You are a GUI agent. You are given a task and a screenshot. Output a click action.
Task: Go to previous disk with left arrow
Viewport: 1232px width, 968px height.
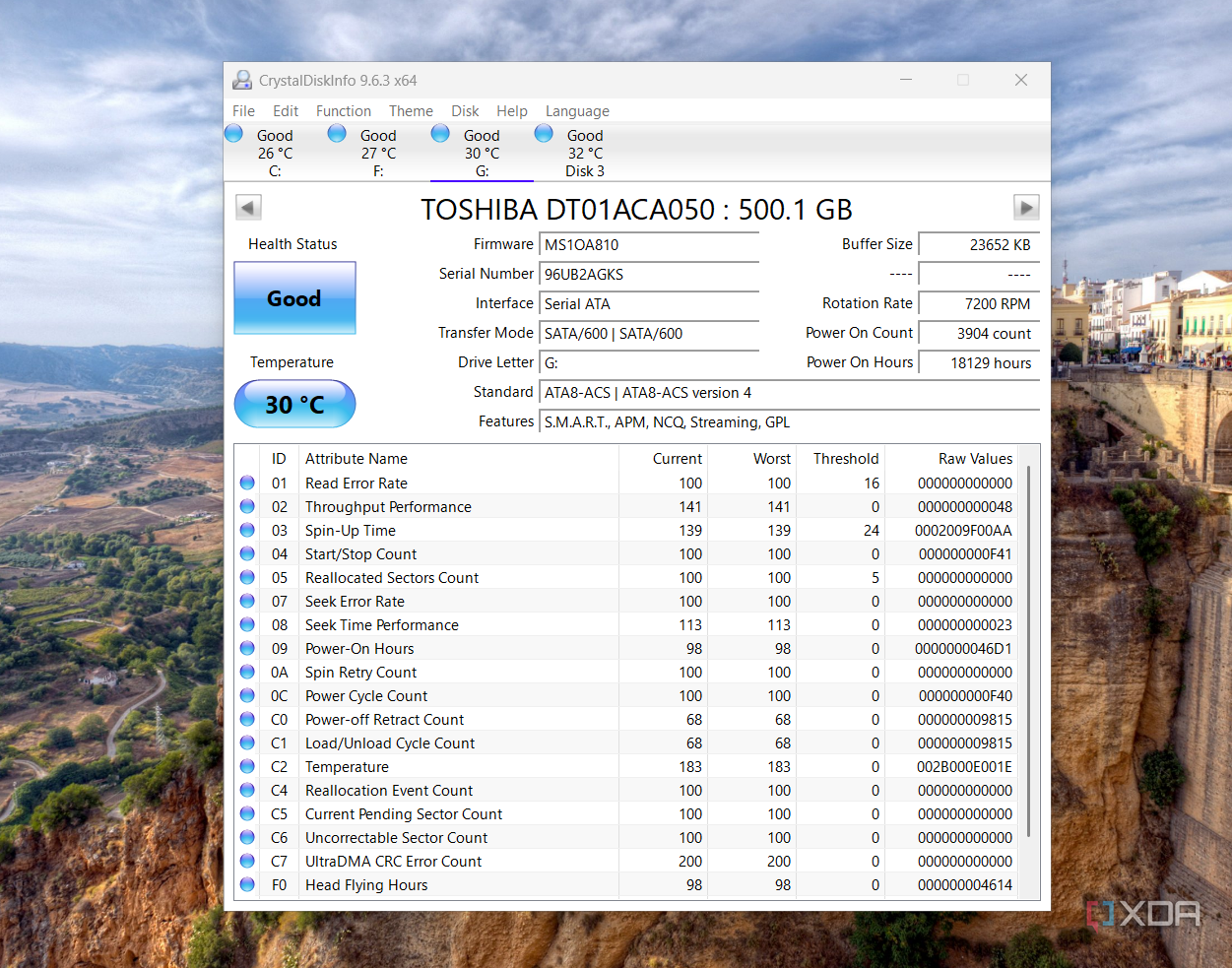click(248, 208)
